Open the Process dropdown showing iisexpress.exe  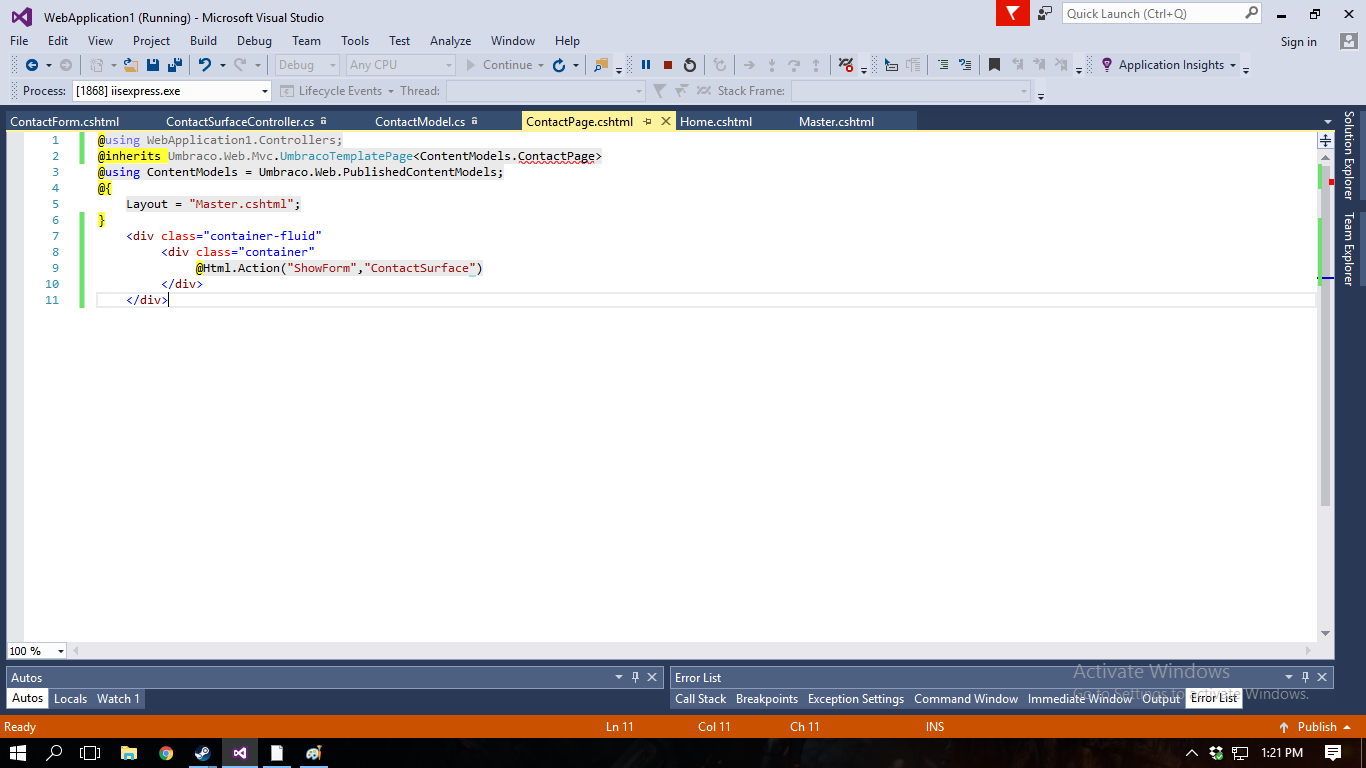tap(264, 90)
